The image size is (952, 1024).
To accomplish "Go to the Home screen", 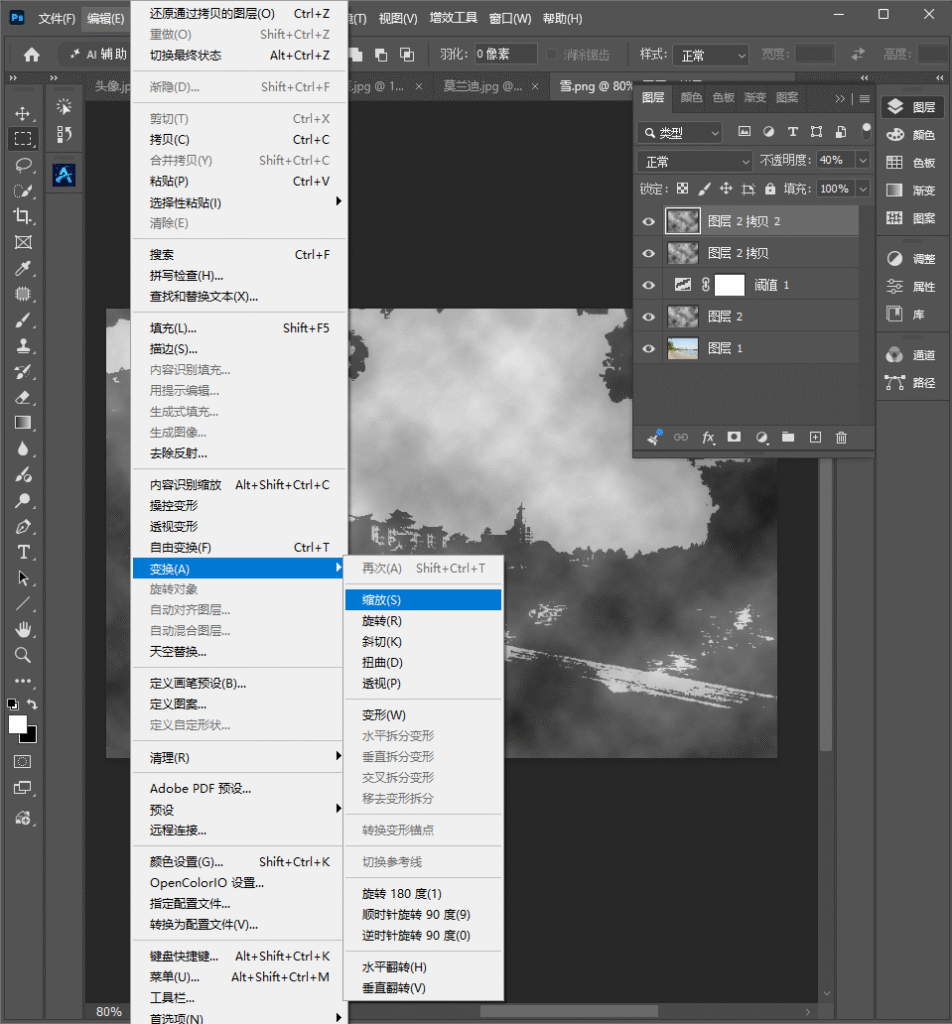I will click(31, 55).
